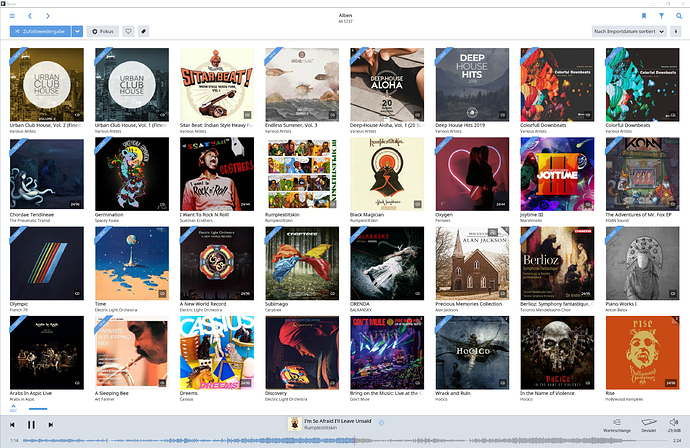Open the Rise album by Hollywood Vampires
This screenshot has height=448, width=690.
[x=642, y=353]
